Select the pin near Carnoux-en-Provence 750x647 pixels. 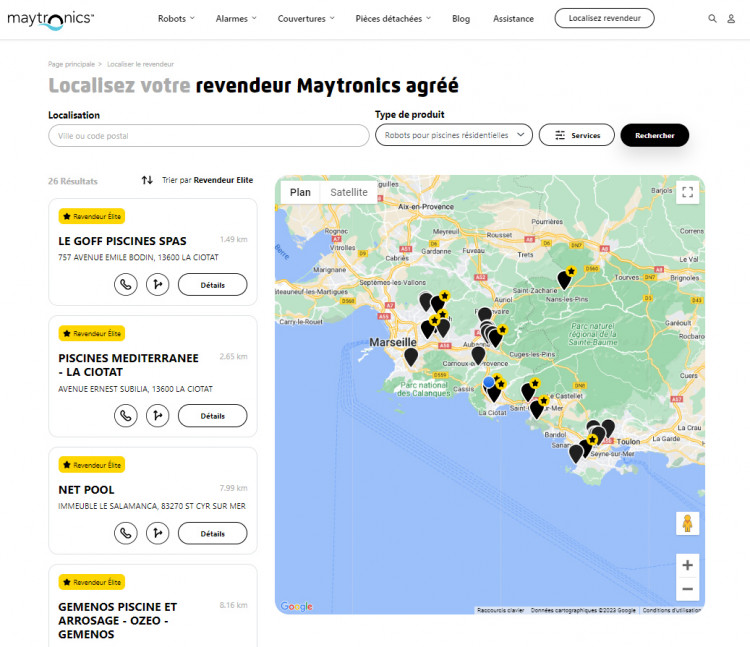click(x=478, y=356)
